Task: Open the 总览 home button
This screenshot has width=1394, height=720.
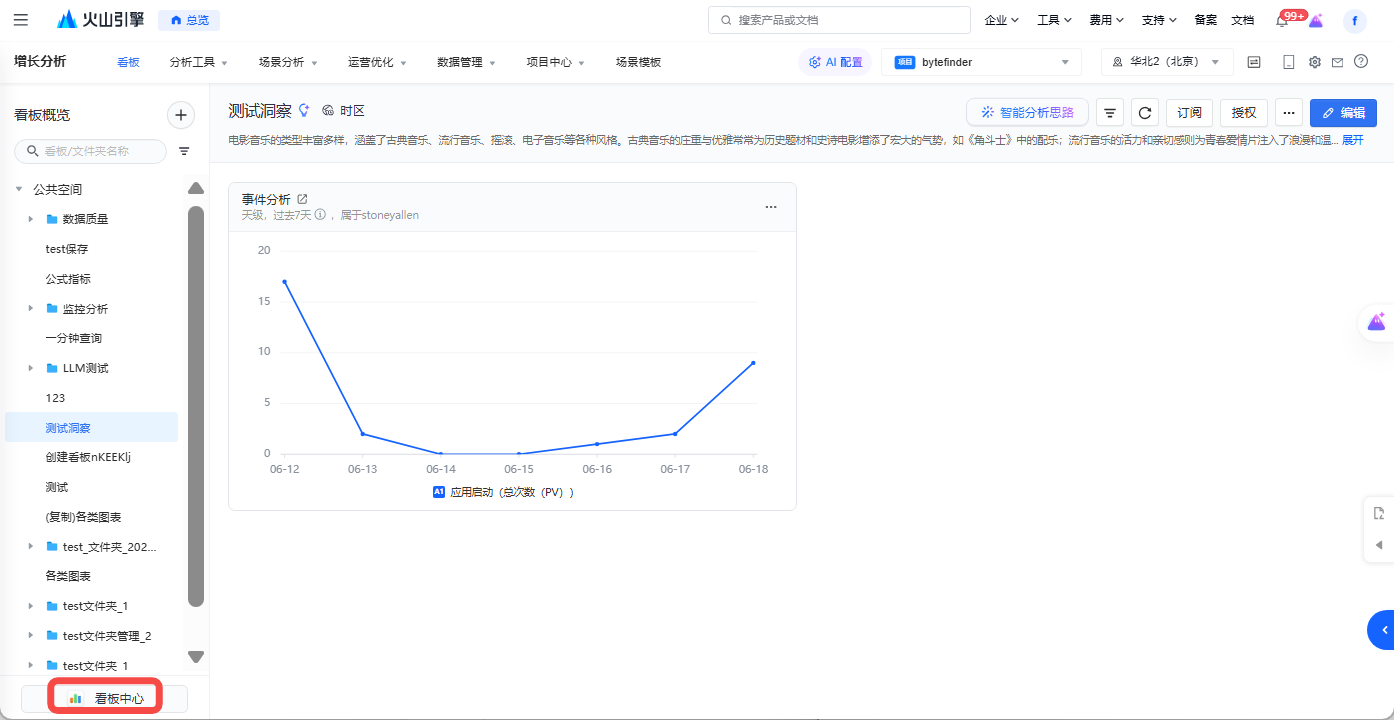Action: [189, 20]
